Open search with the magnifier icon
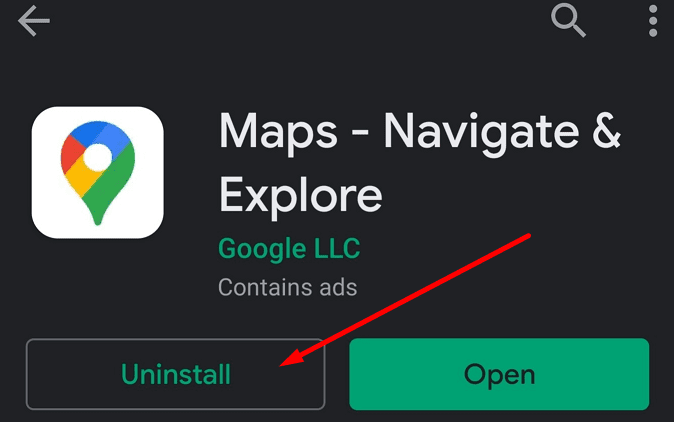674x422 pixels. [x=568, y=20]
